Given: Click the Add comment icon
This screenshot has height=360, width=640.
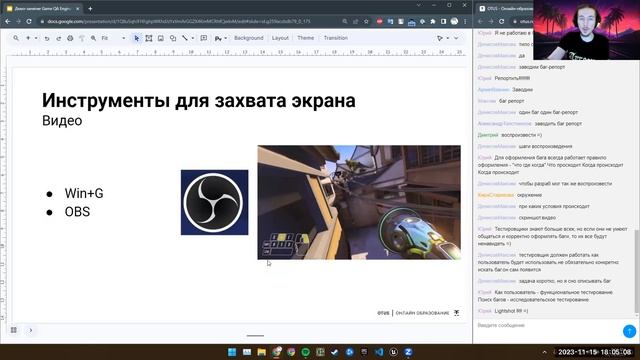Looking at the screenshot, I should [x=204, y=38].
